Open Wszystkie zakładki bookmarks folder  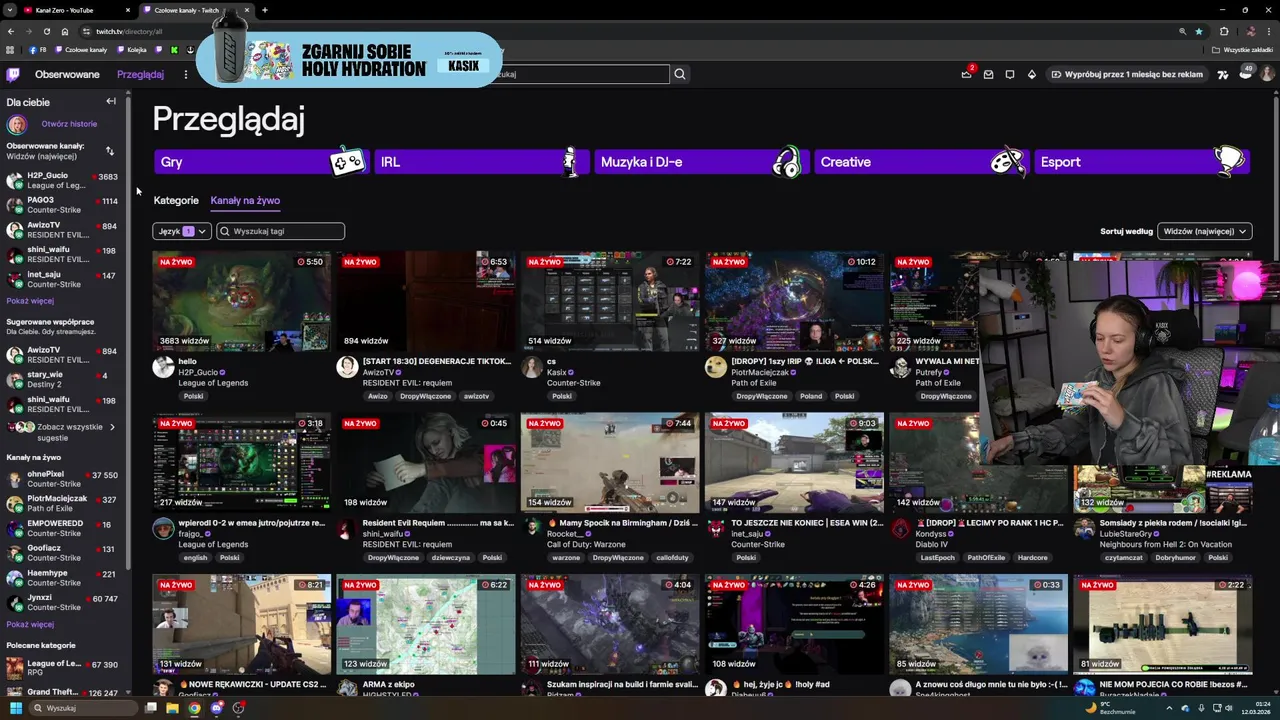click(1242, 50)
